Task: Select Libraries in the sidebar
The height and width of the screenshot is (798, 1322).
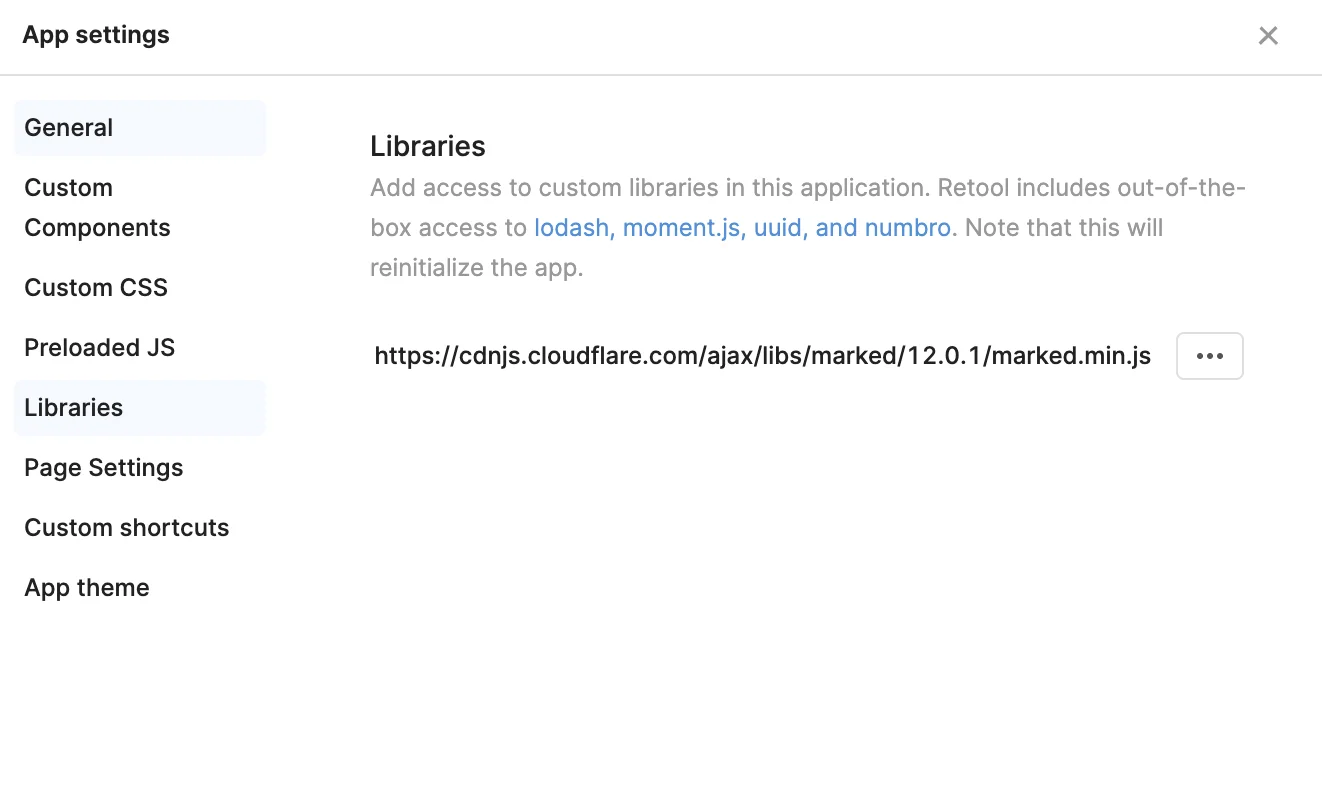Action: click(74, 408)
